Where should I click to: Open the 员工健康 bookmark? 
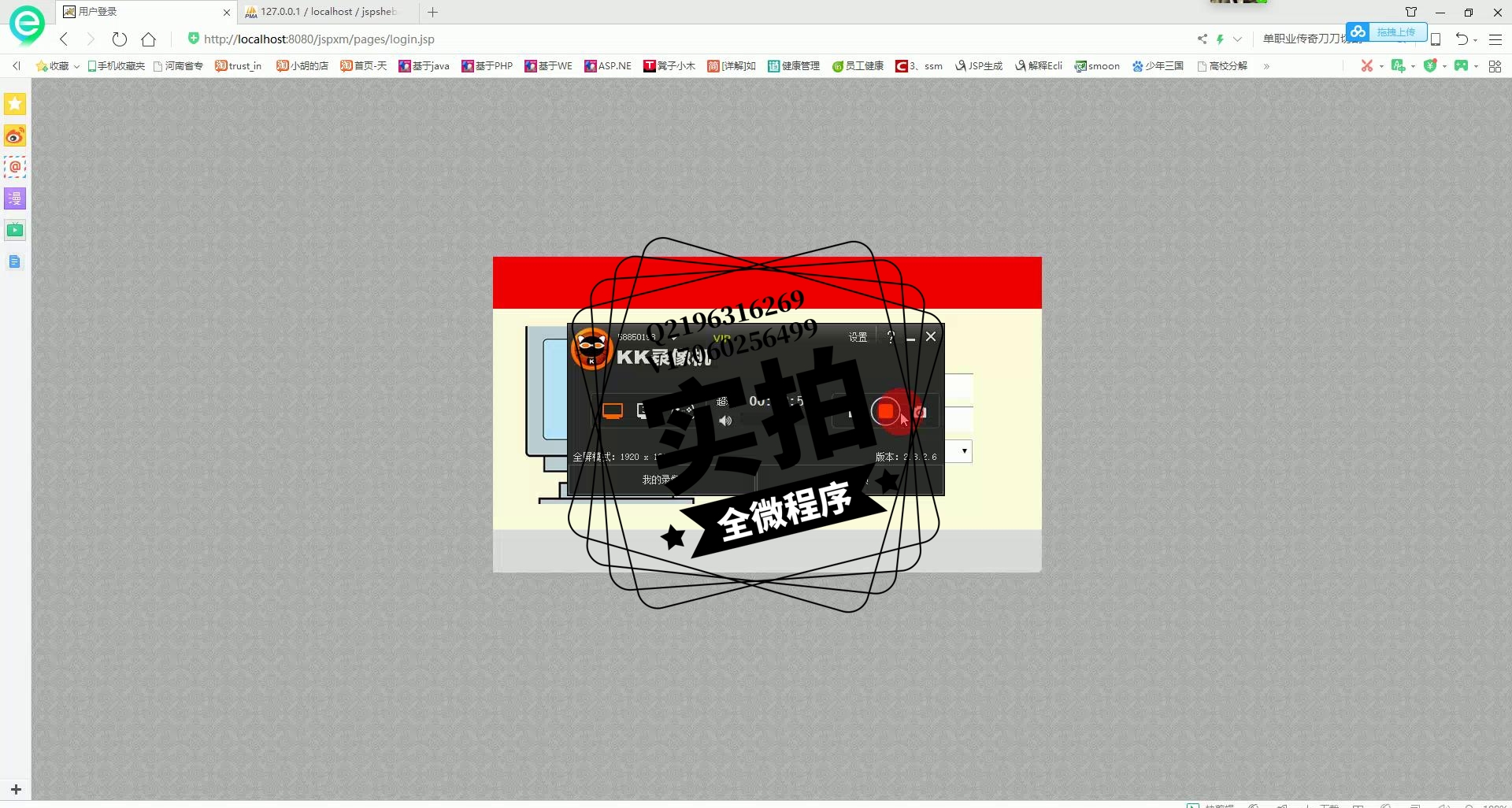858,66
